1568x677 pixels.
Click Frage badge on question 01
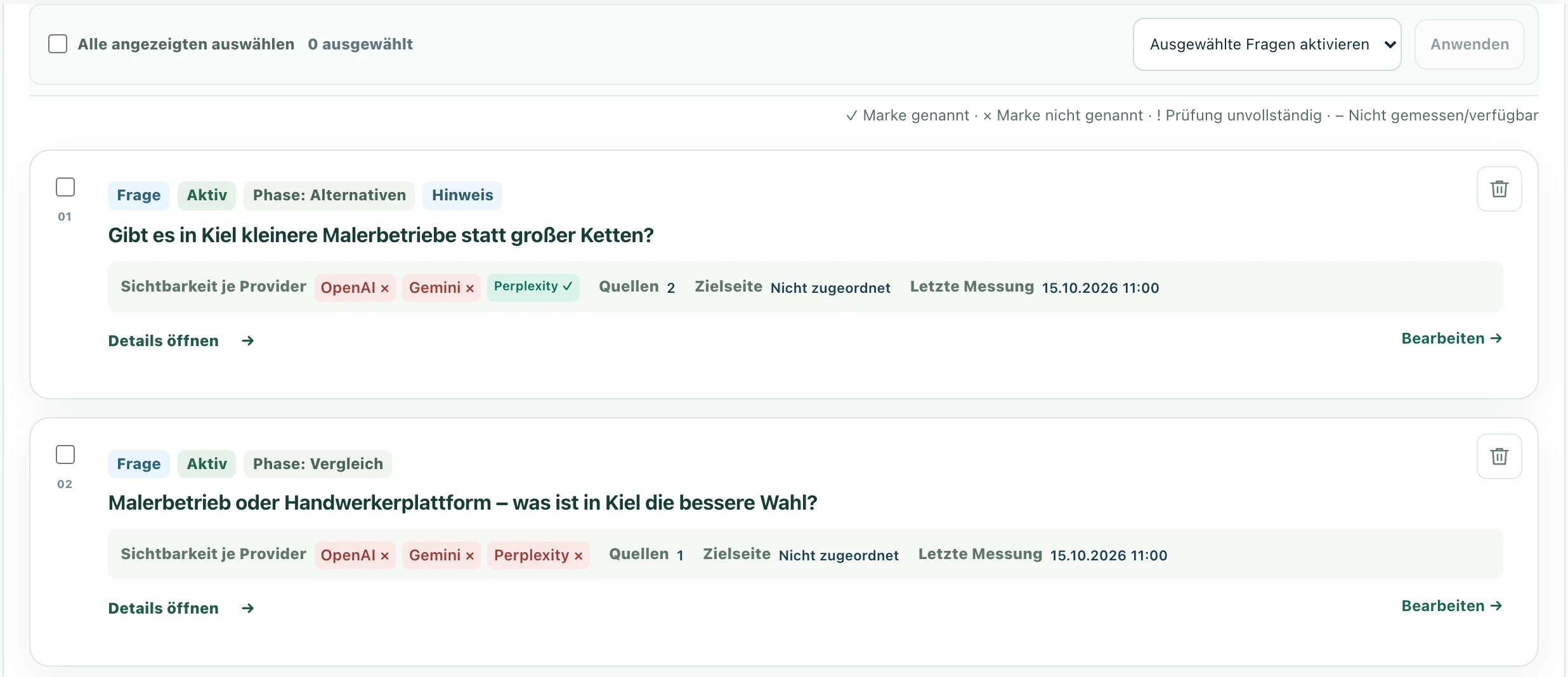point(138,195)
